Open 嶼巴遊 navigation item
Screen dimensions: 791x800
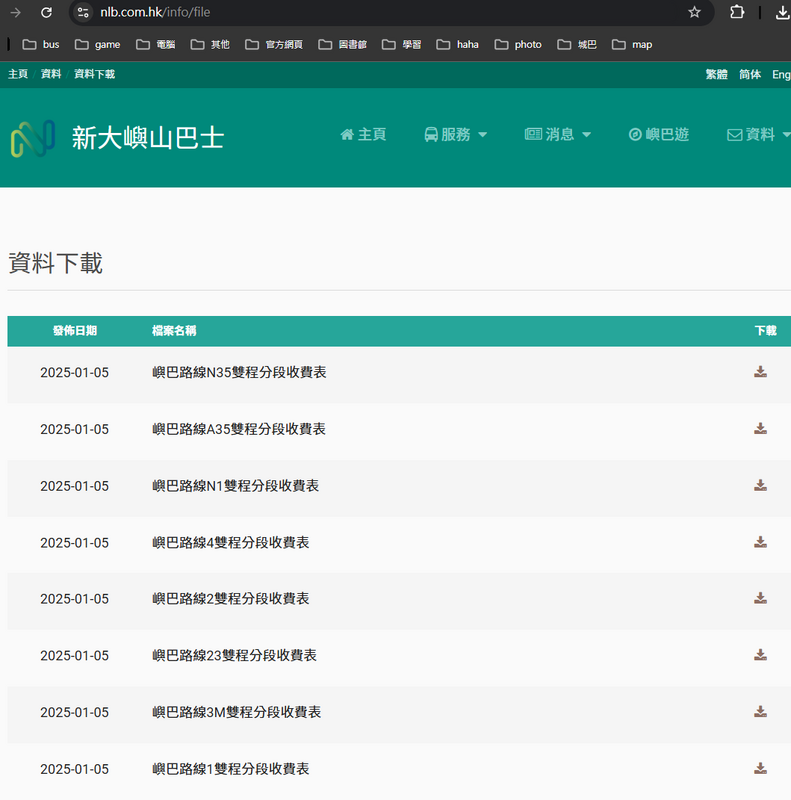(x=659, y=135)
